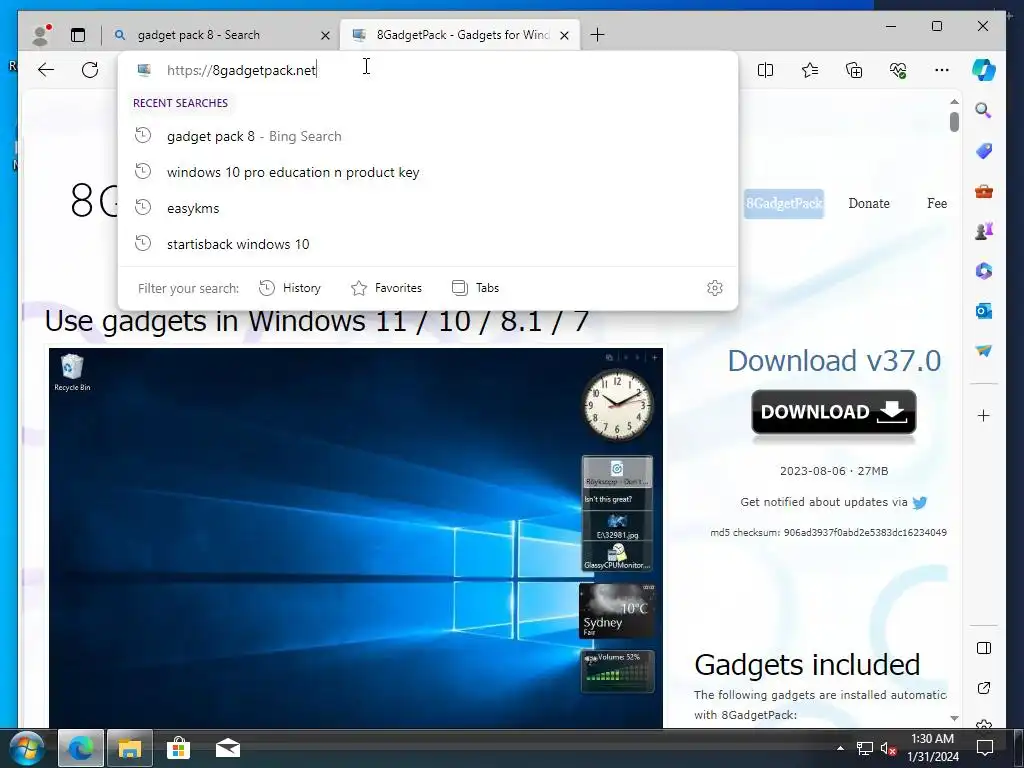1024x768 pixels.
Task: Open the muted volume tray icon
Action: click(x=888, y=748)
